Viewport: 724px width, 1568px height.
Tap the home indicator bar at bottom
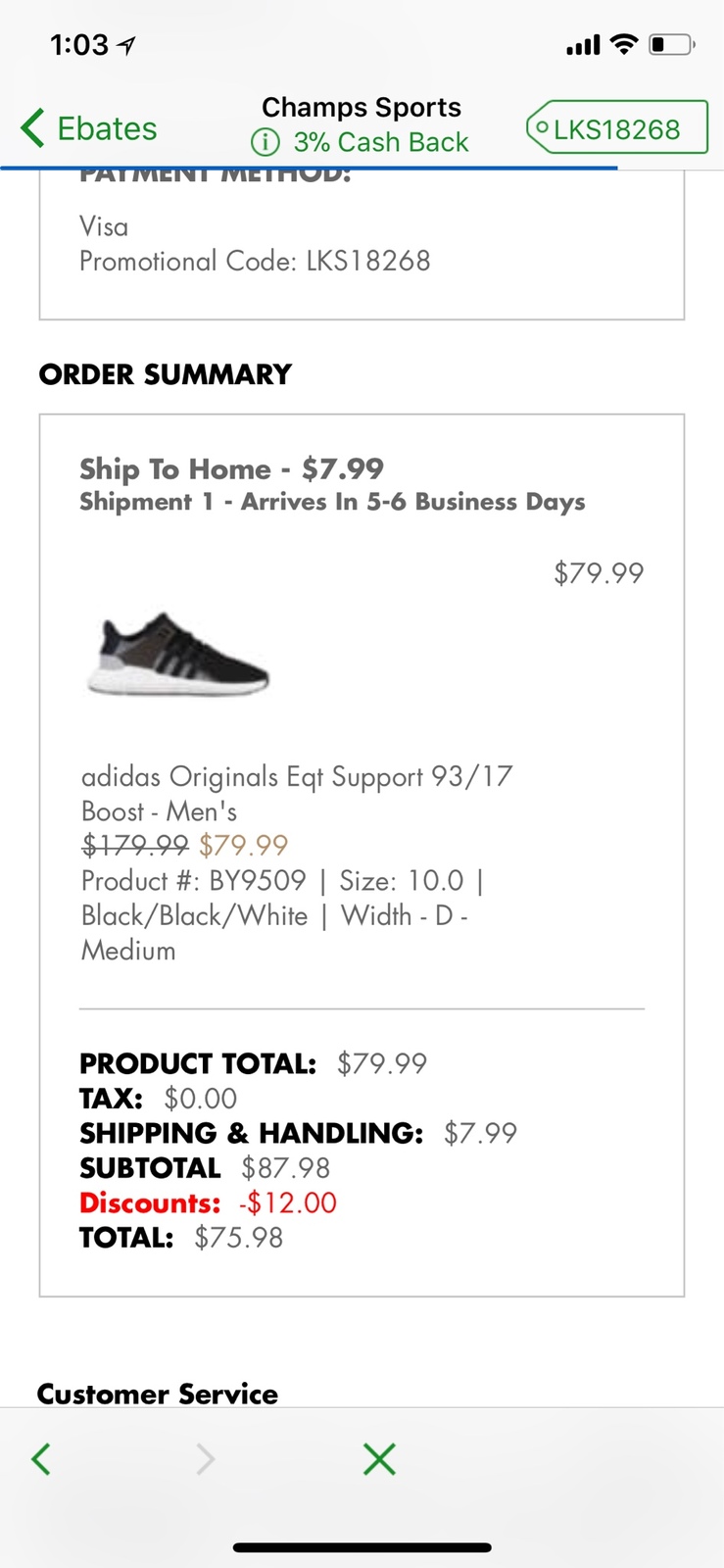click(x=362, y=1548)
